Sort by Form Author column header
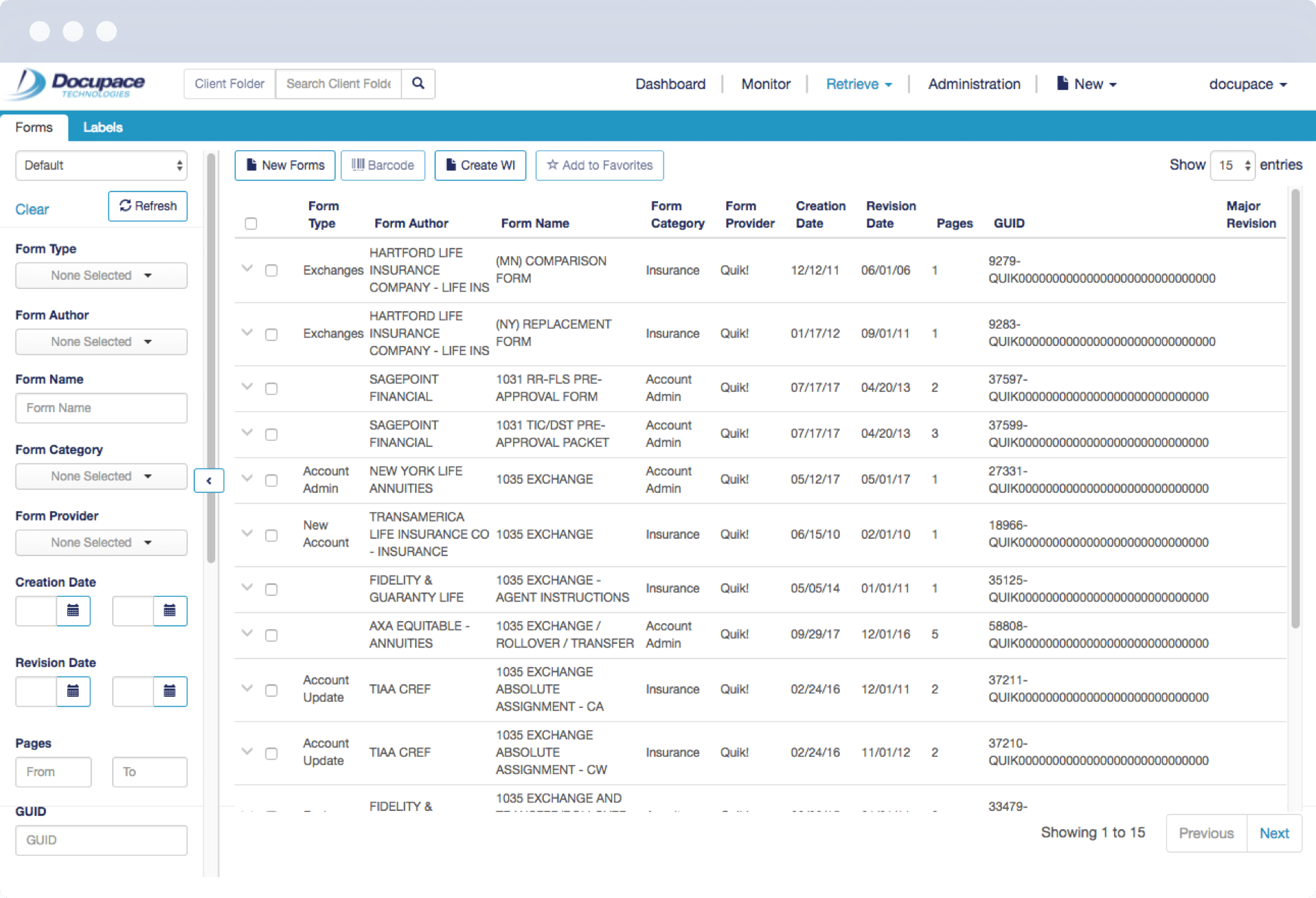Viewport: 1316px width, 898px height. coord(412,223)
